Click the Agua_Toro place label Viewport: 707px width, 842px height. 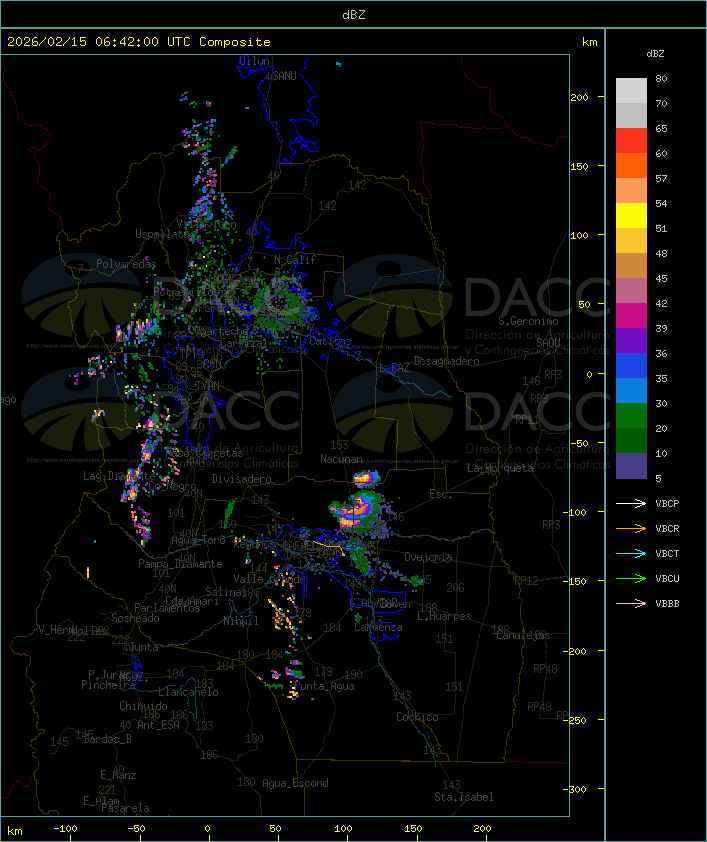[198, 540]
